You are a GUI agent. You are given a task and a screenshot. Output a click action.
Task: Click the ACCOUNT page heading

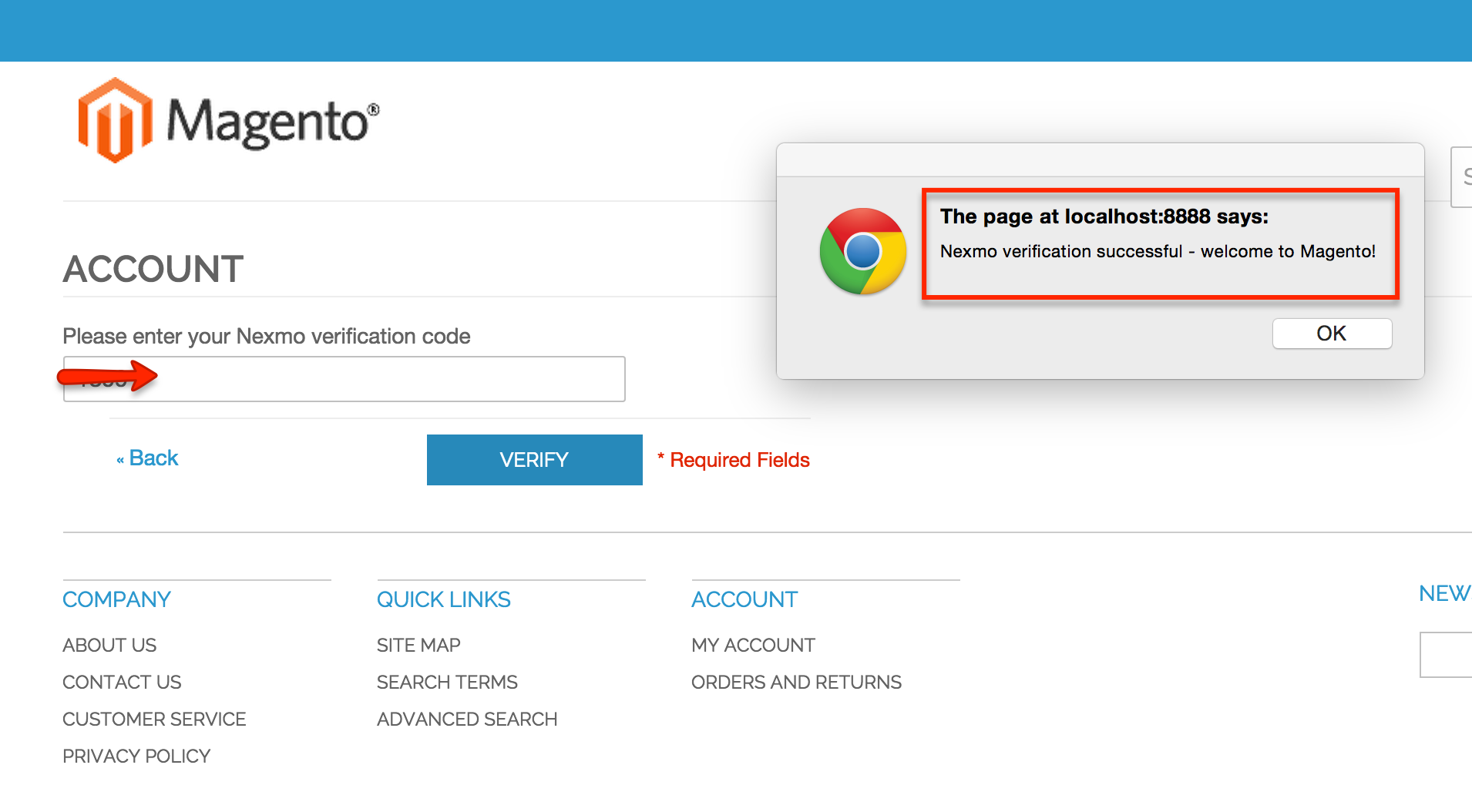(x=153, y=269)
